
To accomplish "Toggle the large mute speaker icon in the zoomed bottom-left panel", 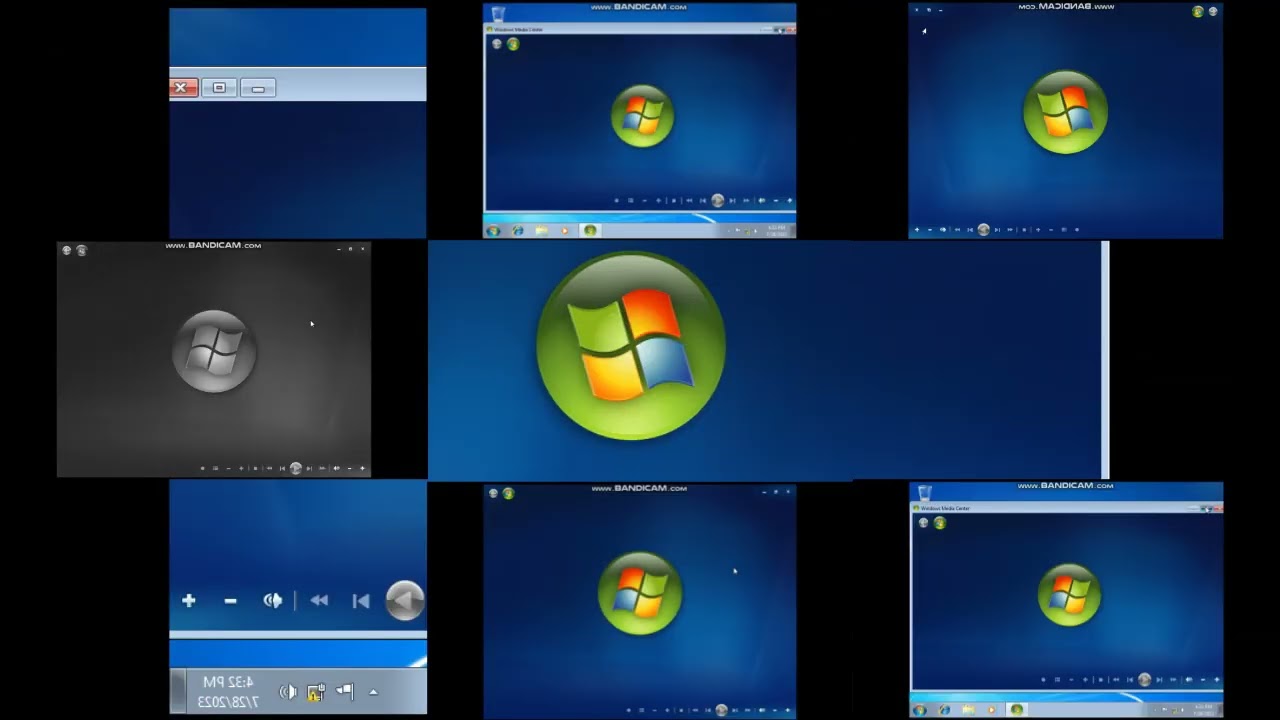I will 272,600.
